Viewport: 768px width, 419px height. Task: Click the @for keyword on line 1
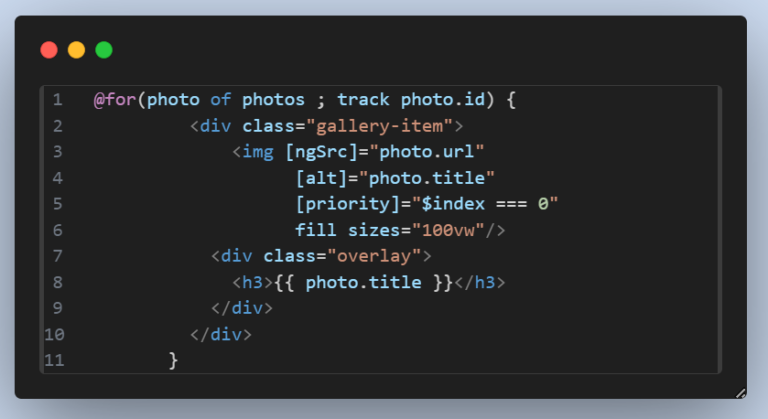click(x=115, y=100)
